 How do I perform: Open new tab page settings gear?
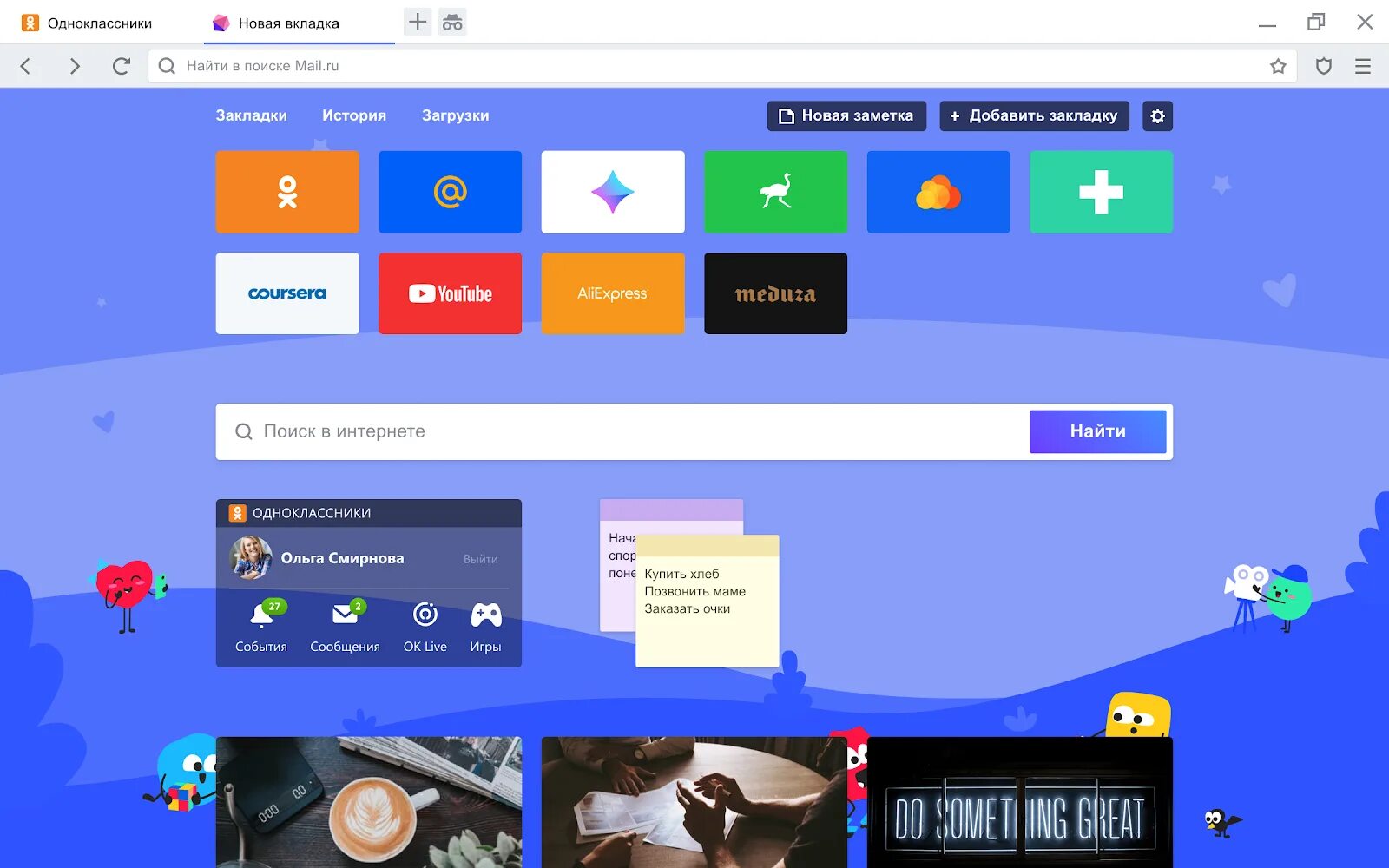click(1157, 115)
